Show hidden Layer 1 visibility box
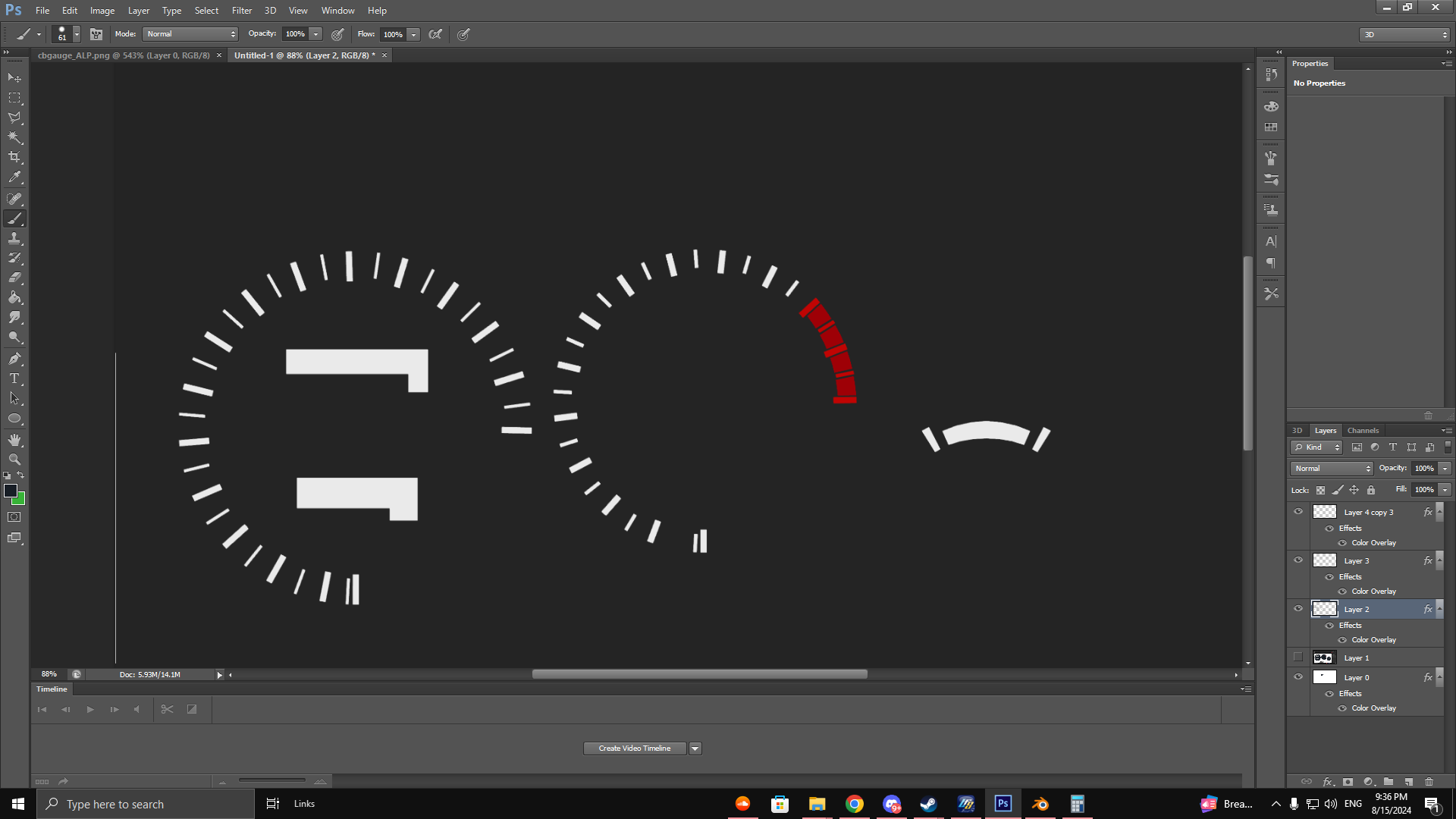 [1298, 657]
